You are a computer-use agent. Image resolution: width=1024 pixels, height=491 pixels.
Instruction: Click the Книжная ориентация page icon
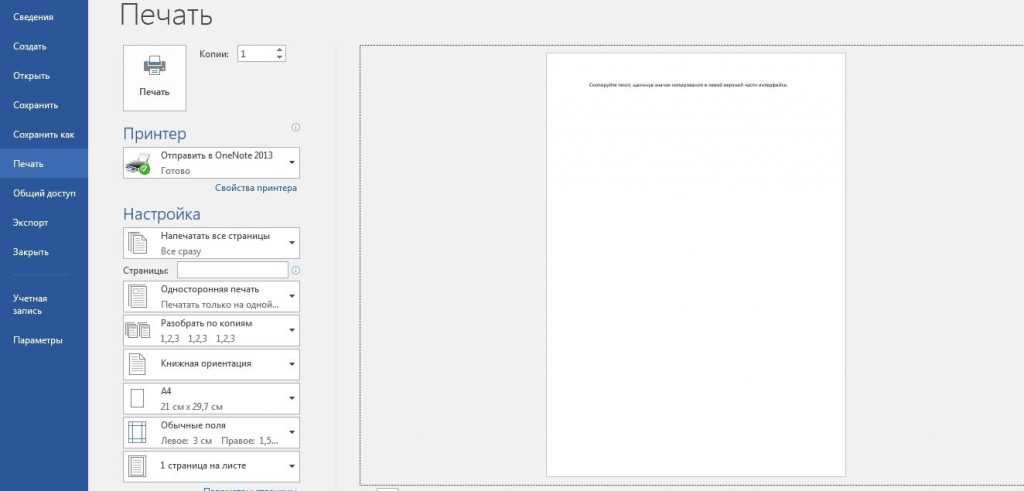point(138,364)
